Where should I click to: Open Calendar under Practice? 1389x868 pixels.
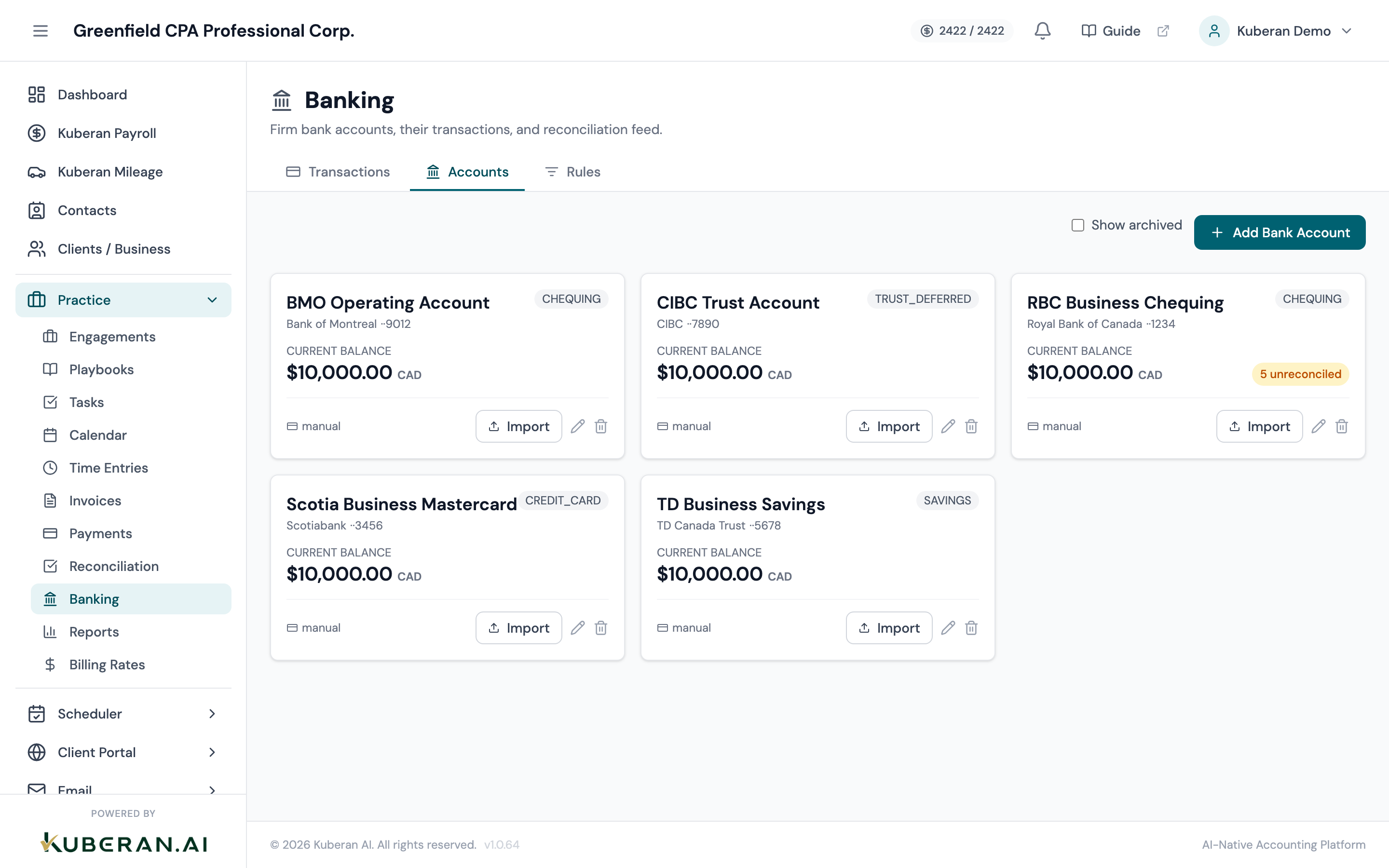click(x=131, y=434)
